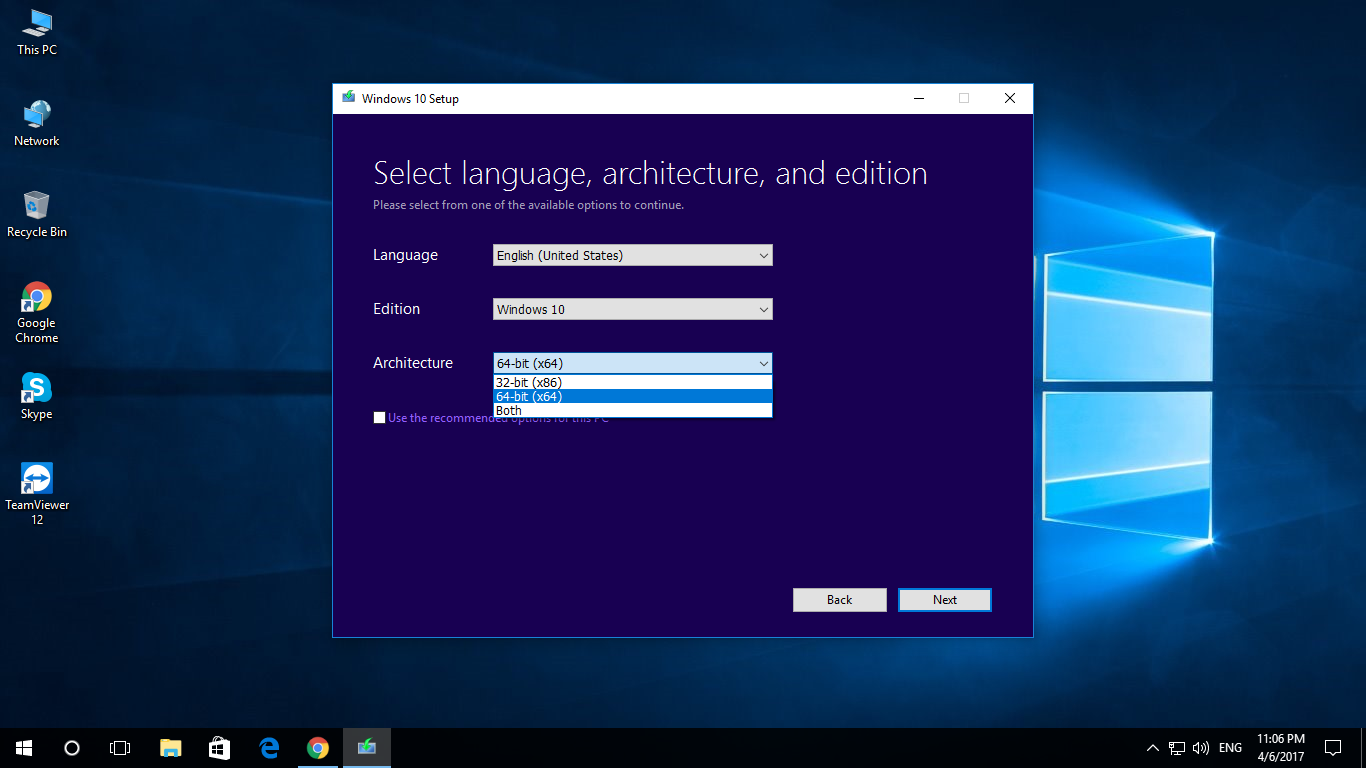Show hidden system tray icons
1366x768 pixels.
click(1152, 748)
